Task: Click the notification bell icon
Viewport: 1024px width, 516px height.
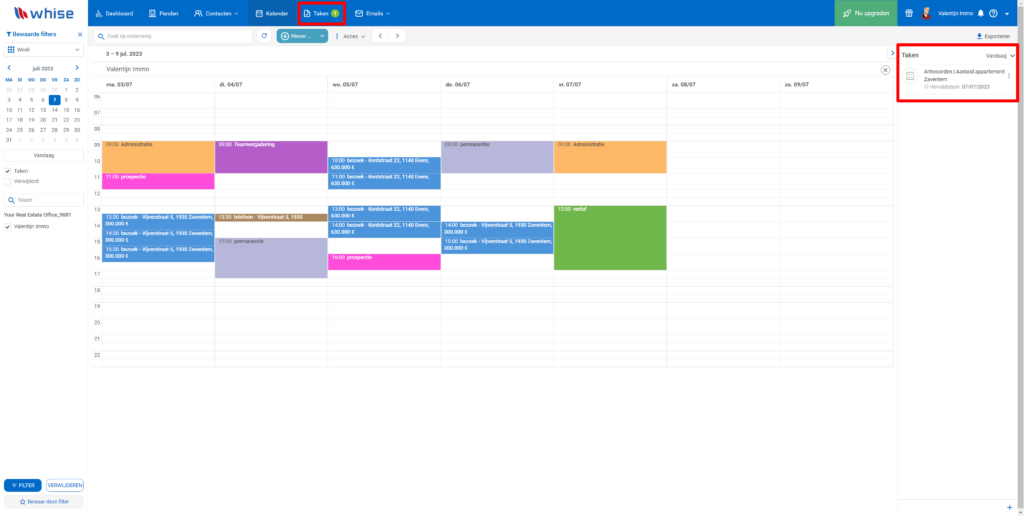Action: pos(980,13)
